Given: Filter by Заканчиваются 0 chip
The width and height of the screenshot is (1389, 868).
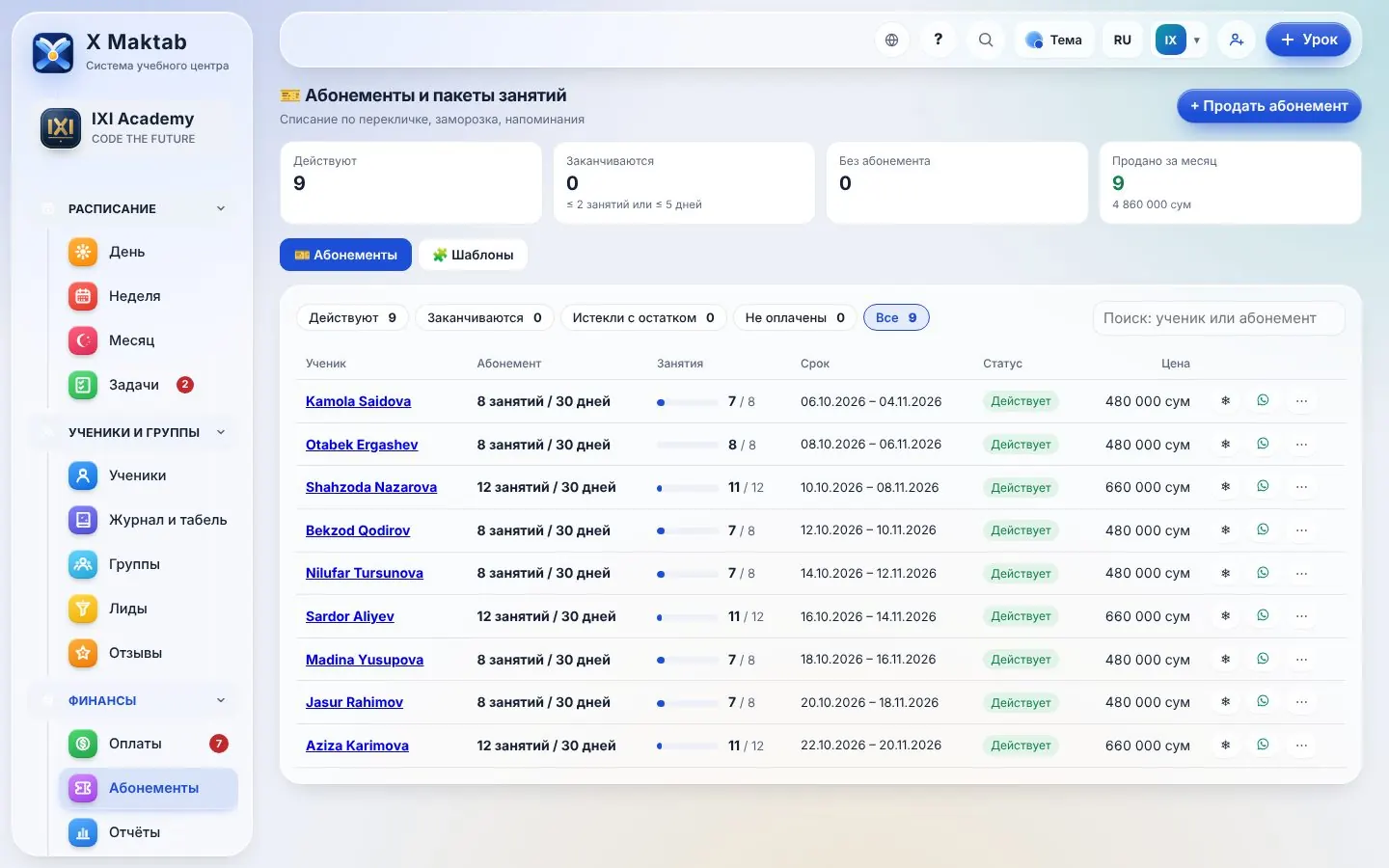Looking at the screenshot, I should tap(484, 317).
